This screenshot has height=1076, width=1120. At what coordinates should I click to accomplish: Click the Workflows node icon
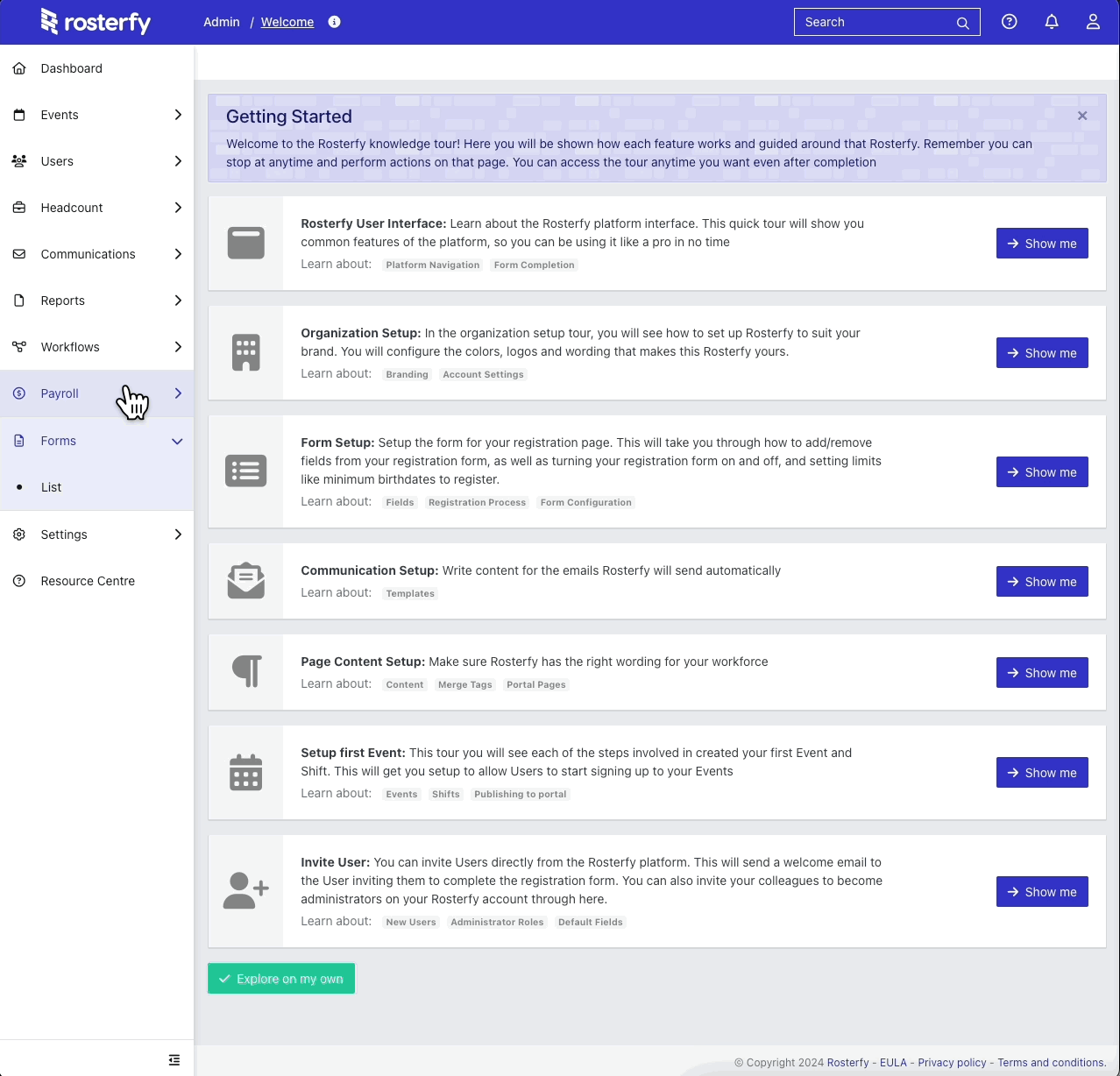(x=19, y=347)
